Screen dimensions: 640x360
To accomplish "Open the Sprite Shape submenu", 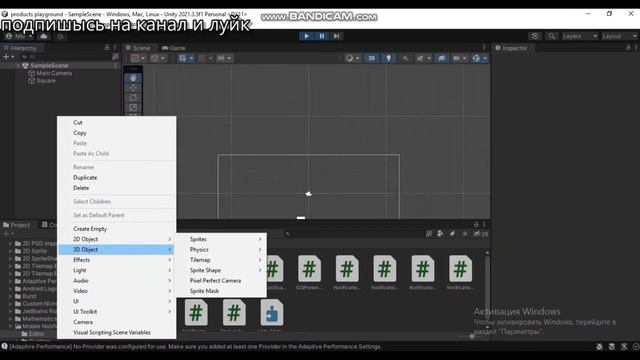I will click(221, 270).
